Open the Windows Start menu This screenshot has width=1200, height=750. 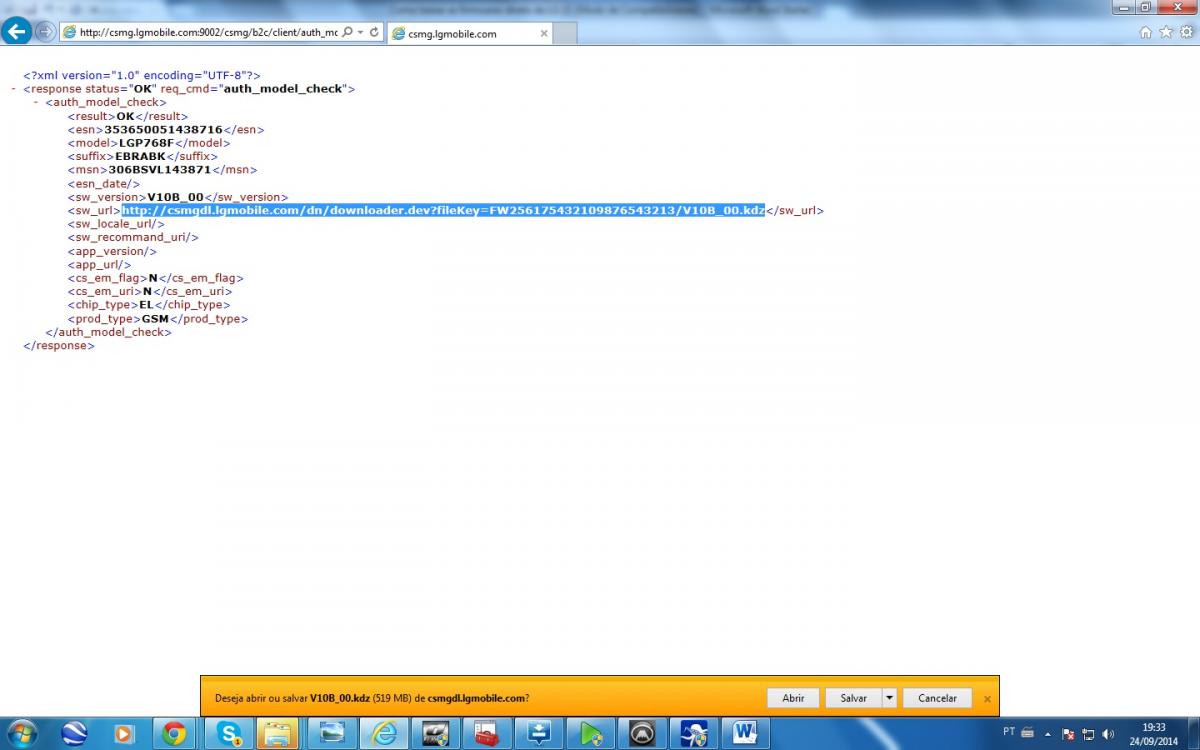(21, 733)
